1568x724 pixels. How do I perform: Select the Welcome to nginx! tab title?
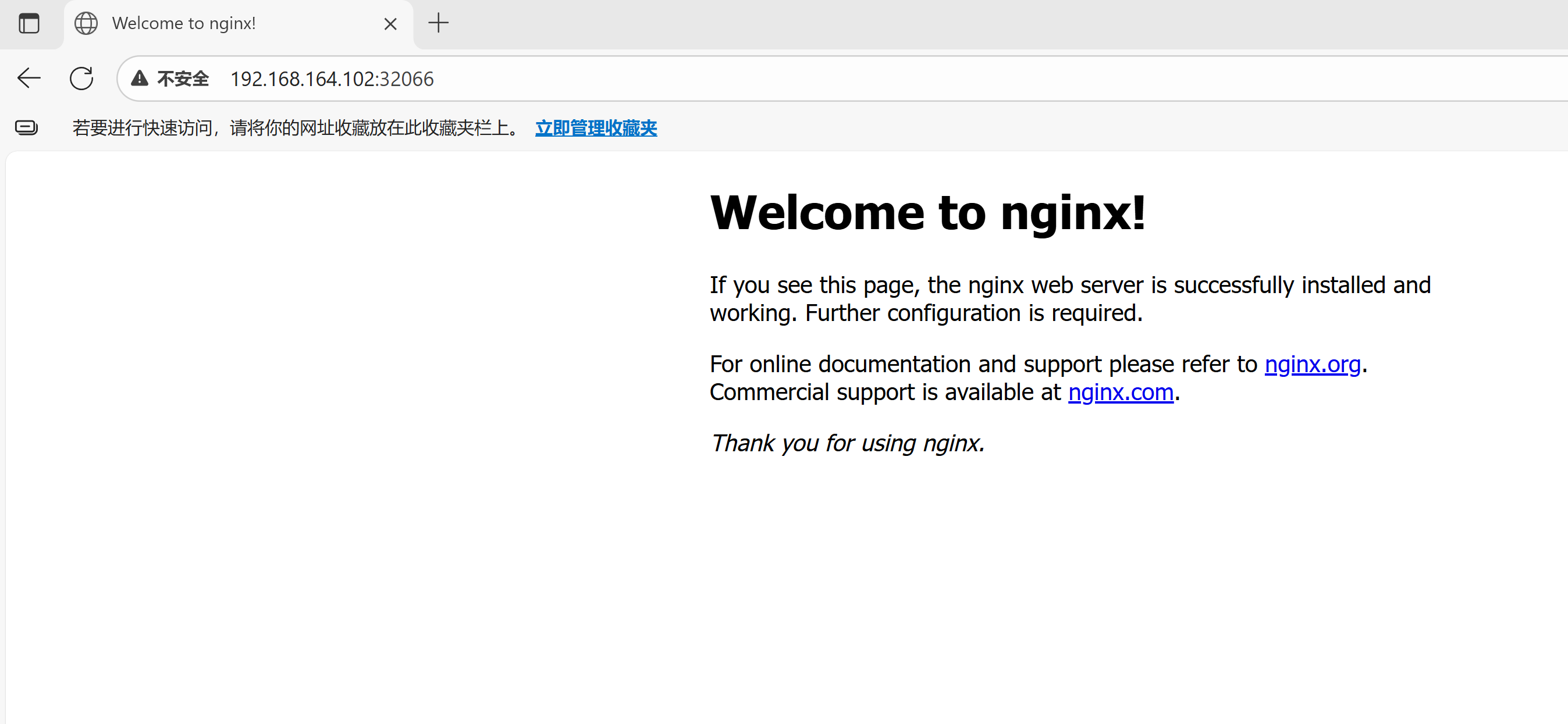click(184, 24)
